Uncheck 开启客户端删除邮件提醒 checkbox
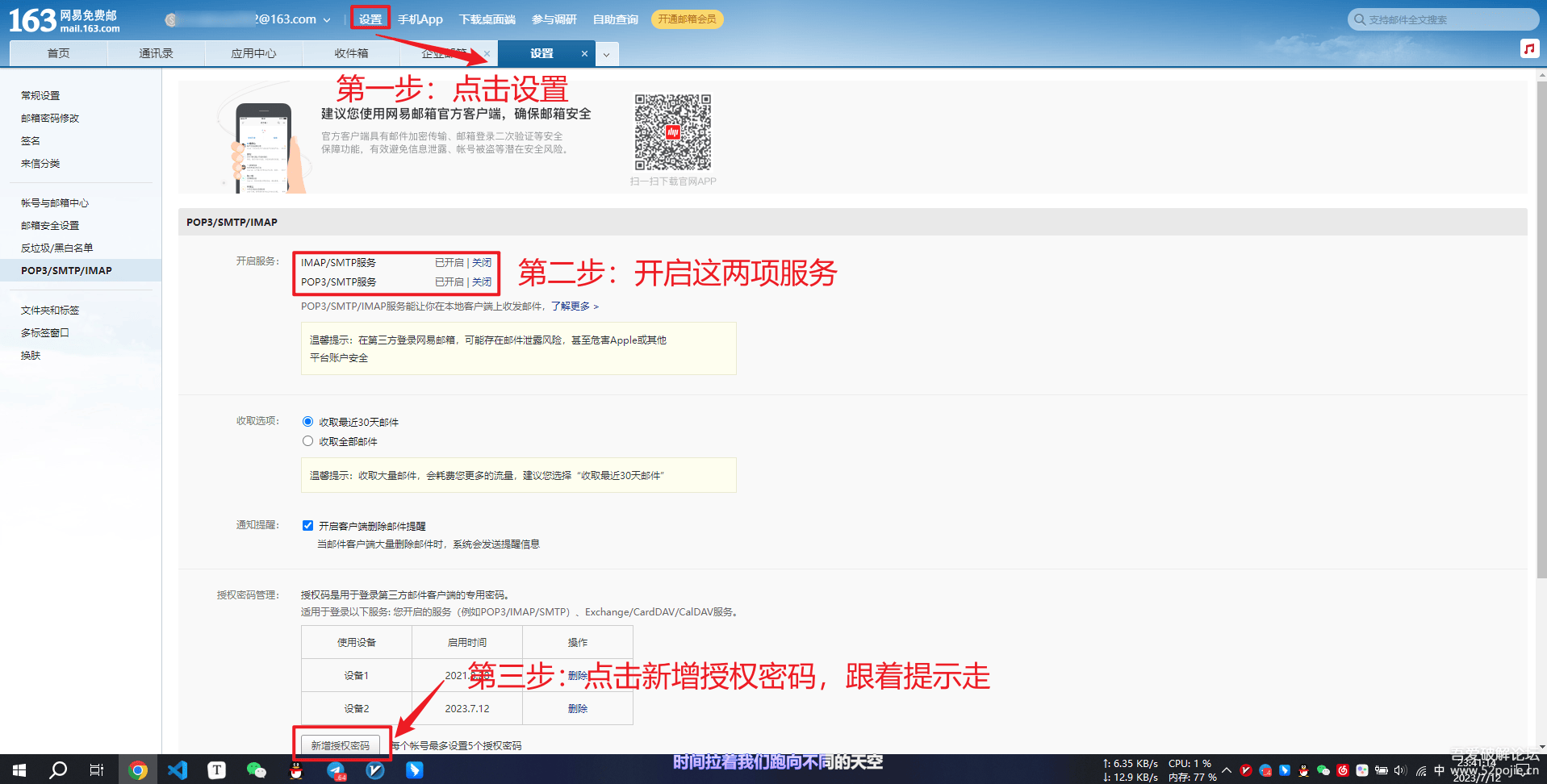The width and height of the screenshot is (1547, 784). click(x=307, y=526)
